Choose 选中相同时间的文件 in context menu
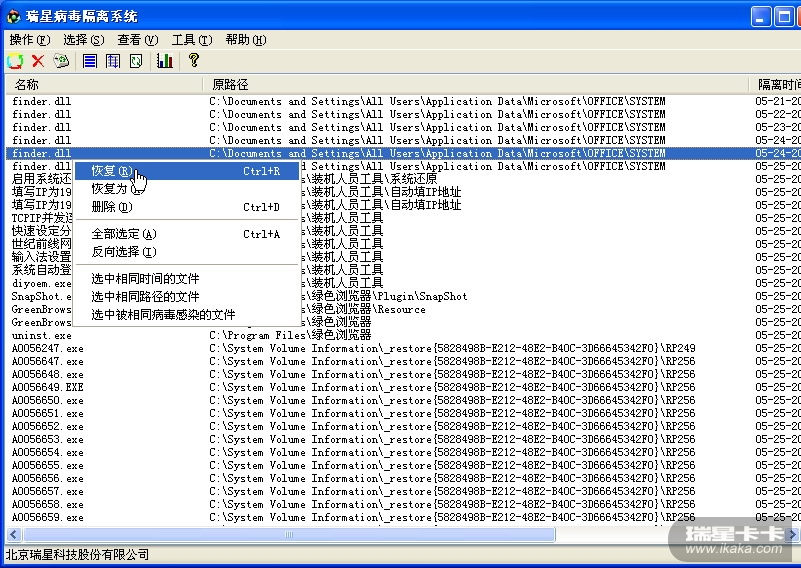 [187, 279]
